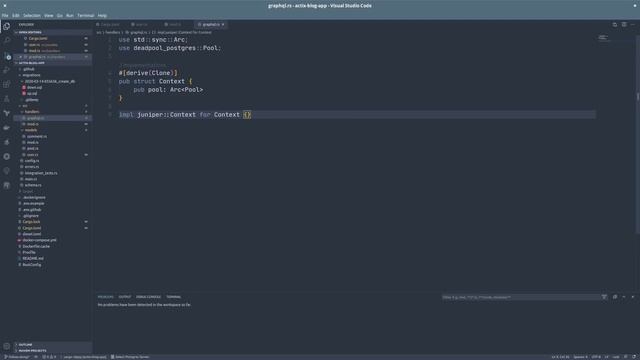Click the filter funnel icon in Problems panel

[x=604, y=297]
